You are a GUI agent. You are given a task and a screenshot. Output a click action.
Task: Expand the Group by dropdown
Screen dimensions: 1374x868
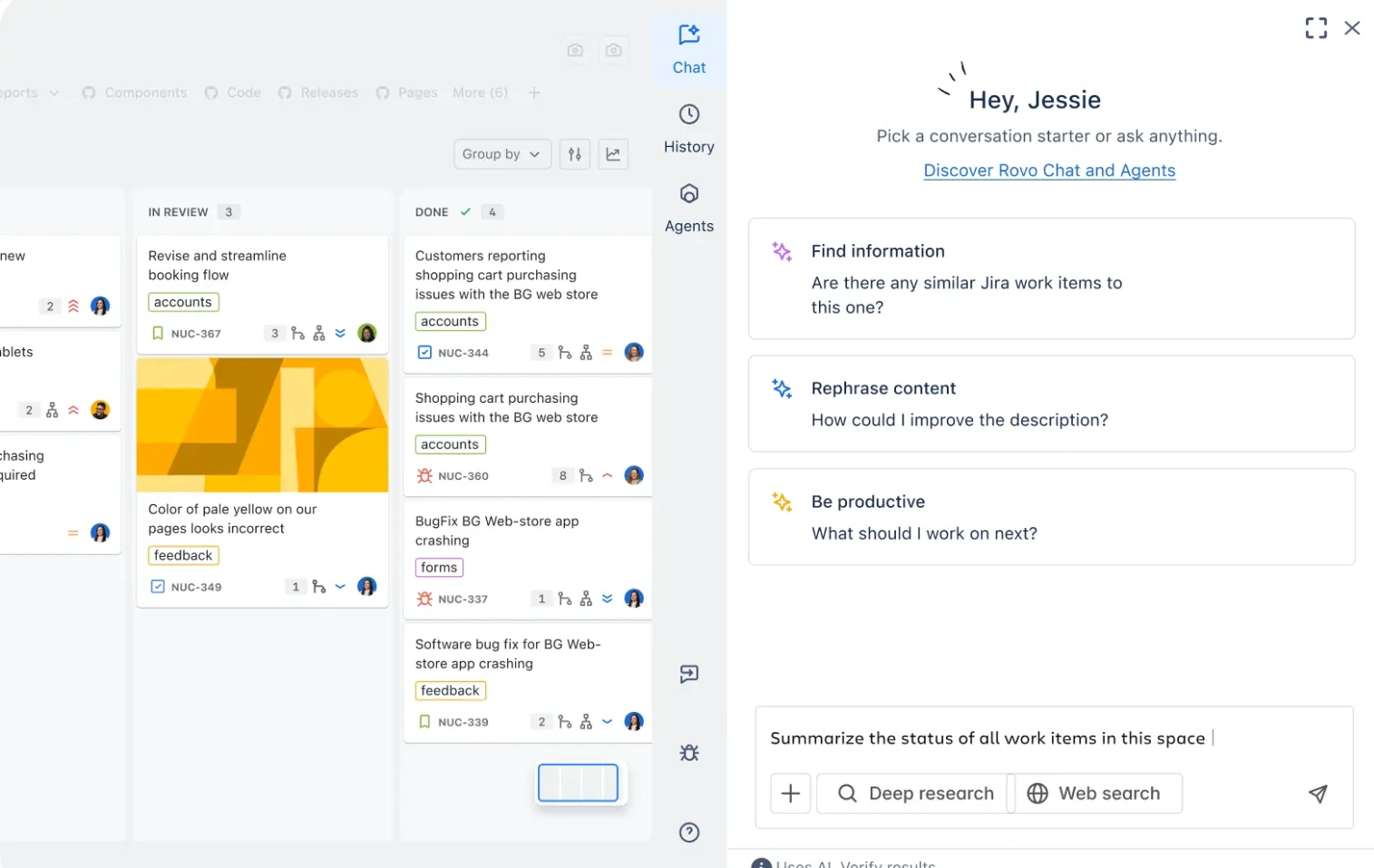pyautogui.click(x=501, y=154)
